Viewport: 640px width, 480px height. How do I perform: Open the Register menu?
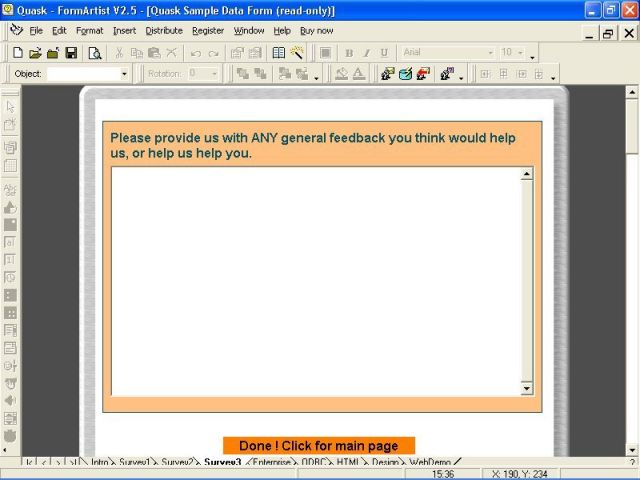pyautogui.click(x=208, y=31)
